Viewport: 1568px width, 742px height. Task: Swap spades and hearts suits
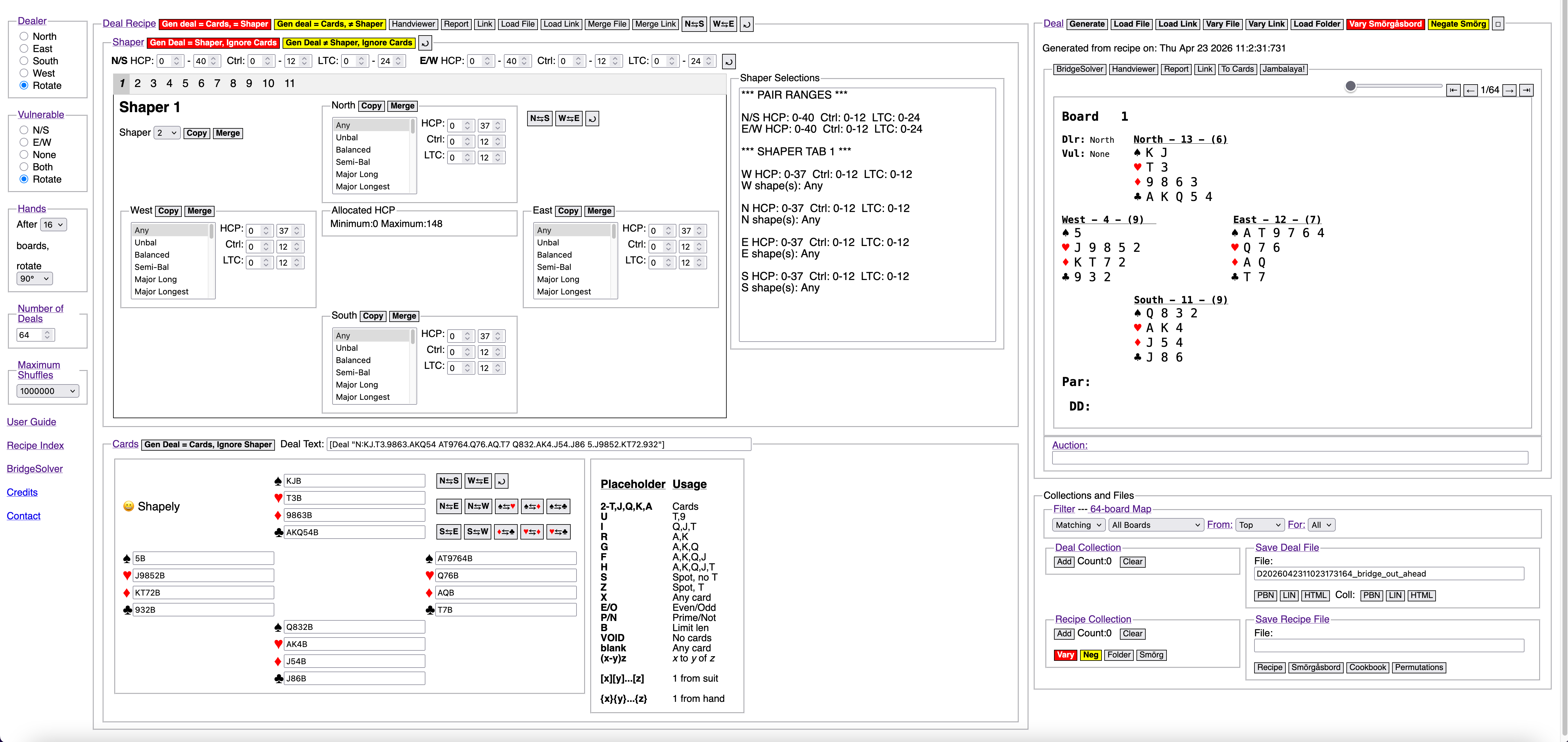pyautogui.click(x=506, y=506)
